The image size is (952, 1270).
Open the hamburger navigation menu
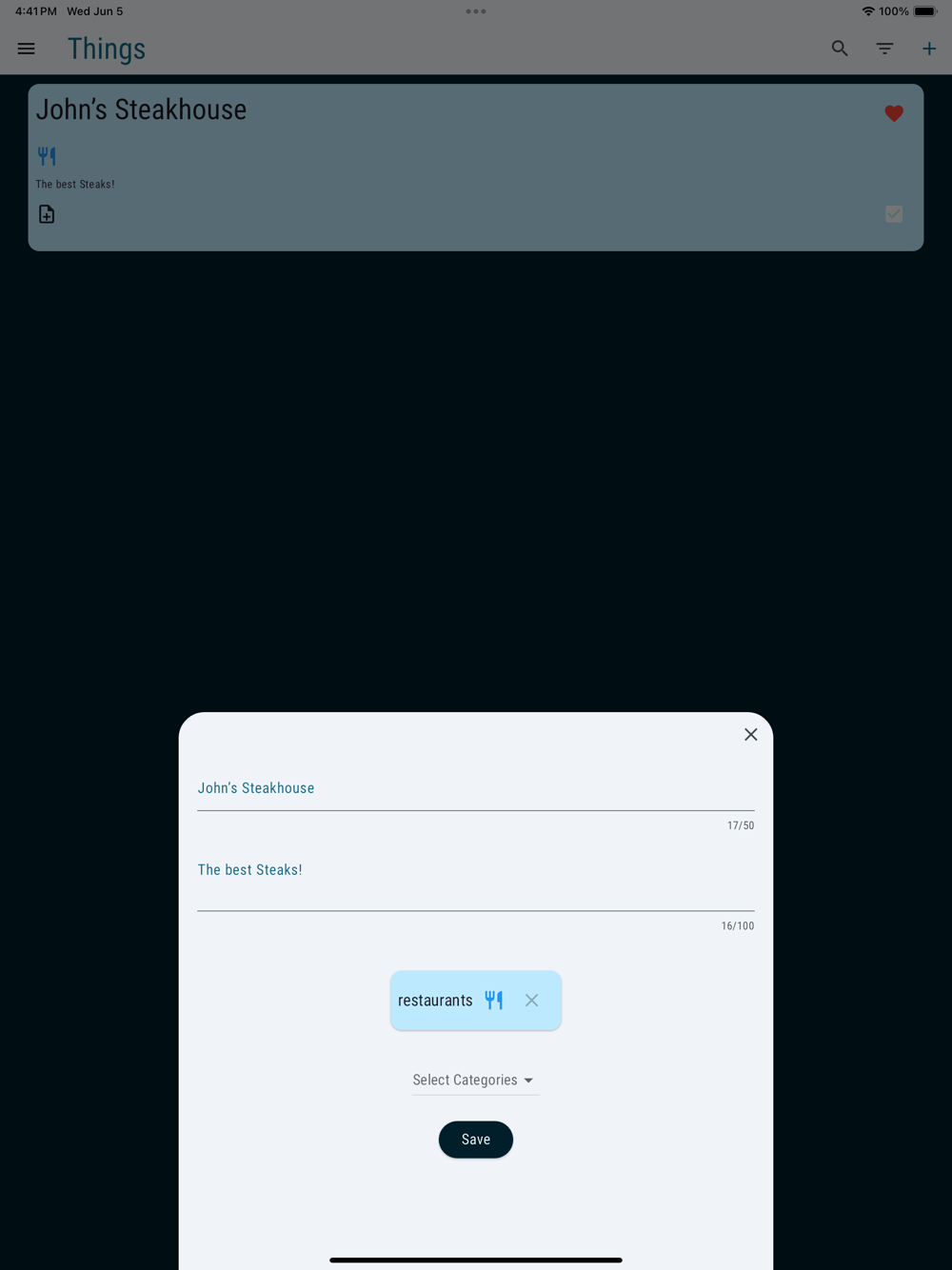point(27,49)
